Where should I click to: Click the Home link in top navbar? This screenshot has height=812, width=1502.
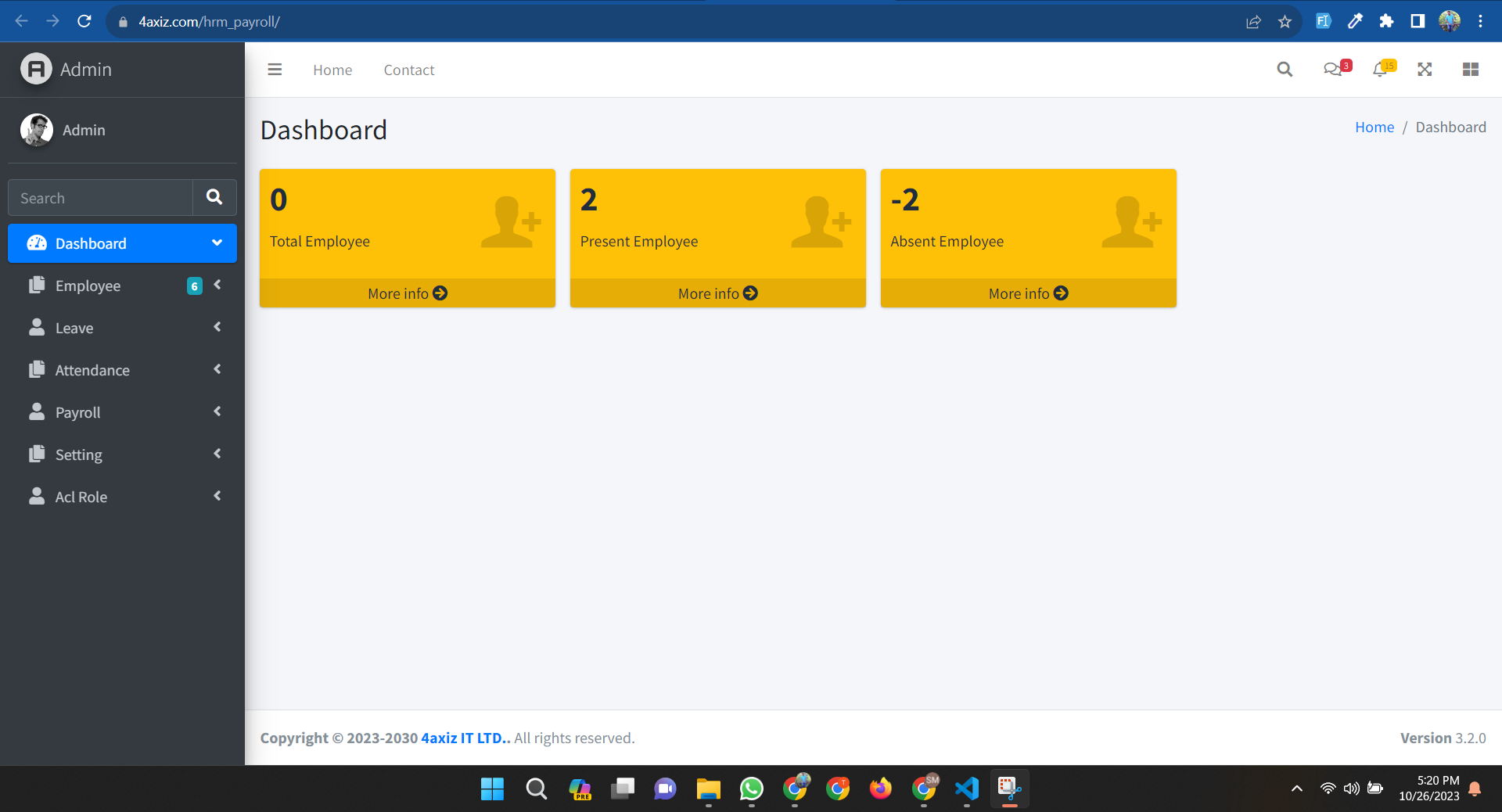[332, 70]
